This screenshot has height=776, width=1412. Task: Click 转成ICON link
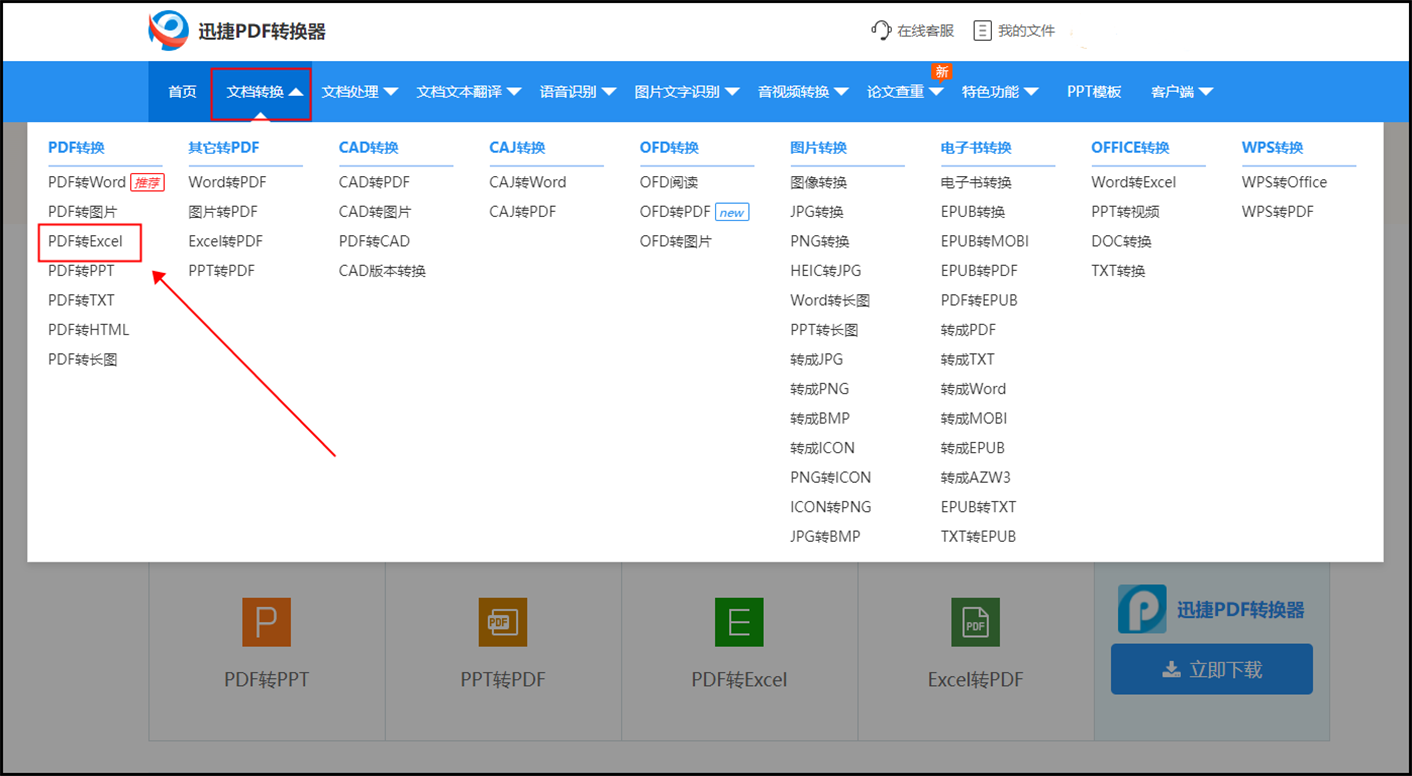click(x=822, y=448)
